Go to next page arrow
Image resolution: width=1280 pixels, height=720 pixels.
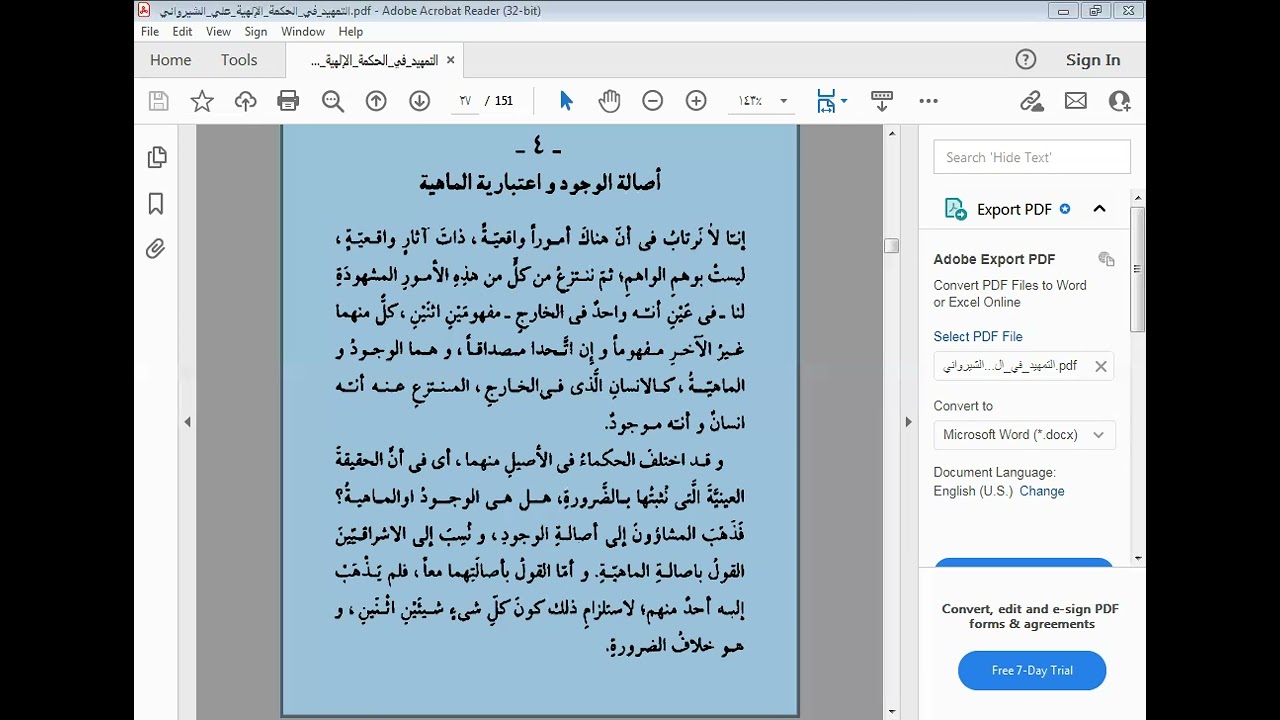[x=419, y=101]
